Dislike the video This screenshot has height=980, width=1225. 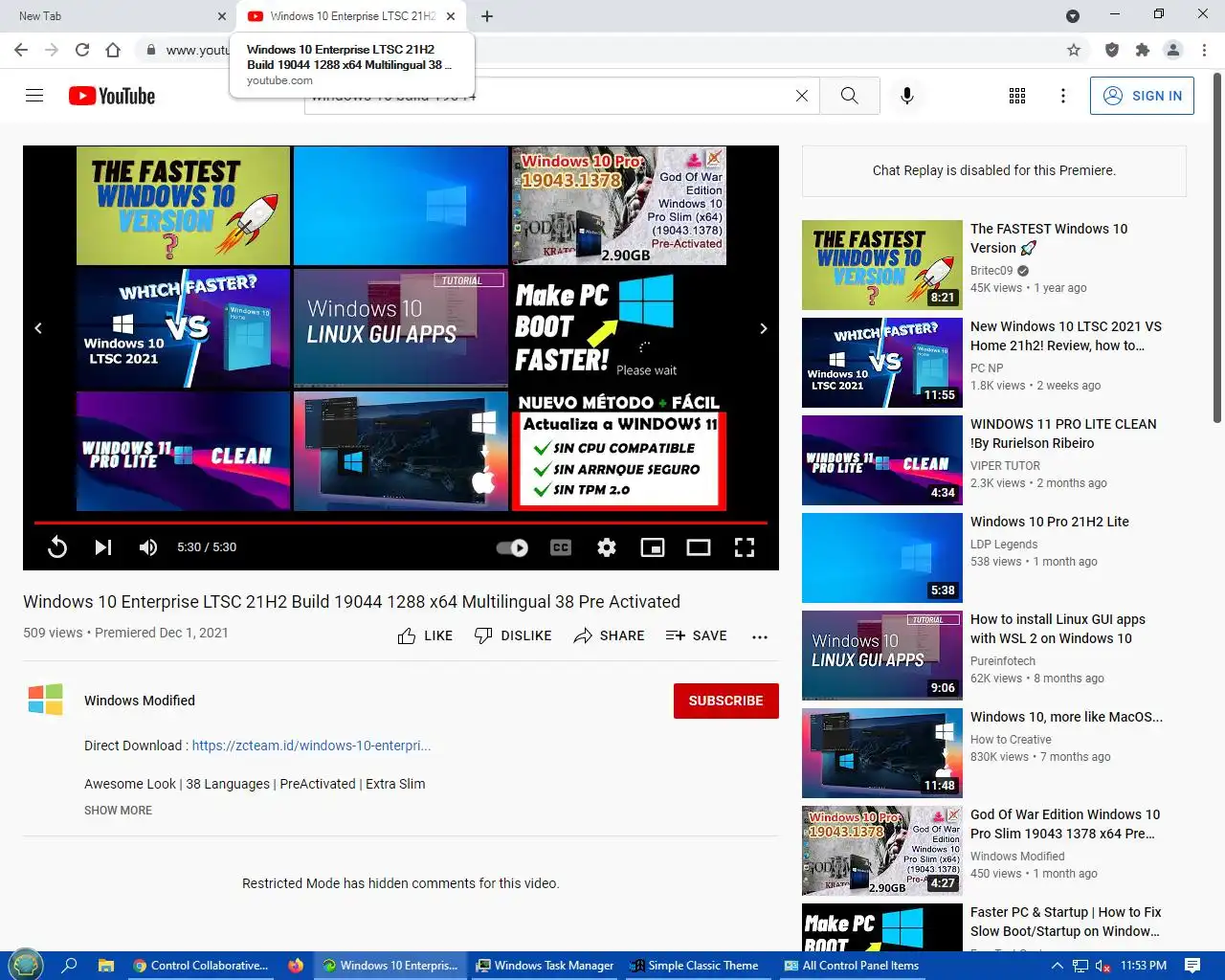[x=513, y=635]
